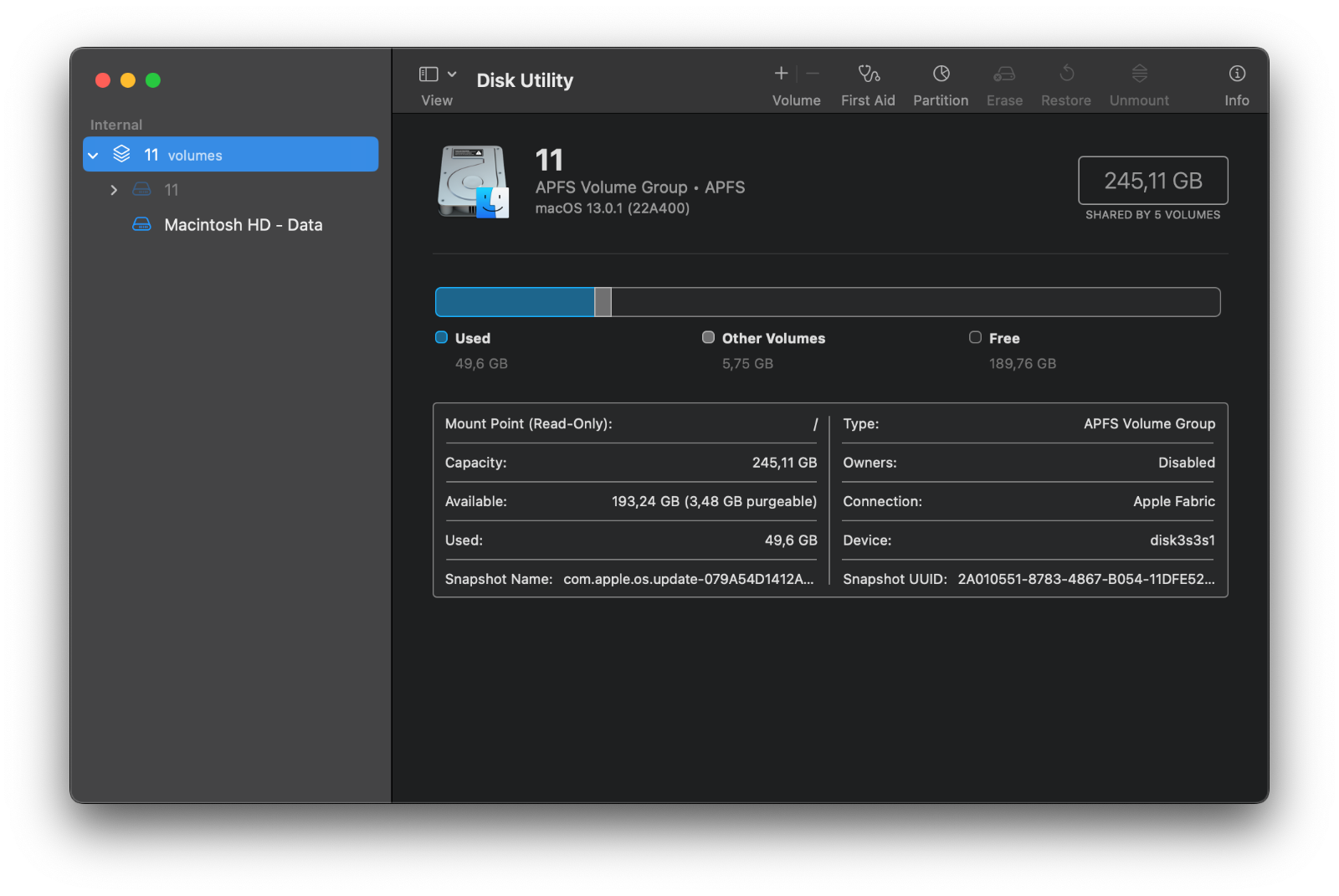Toggle the sidebar View button
The width and height of the screenshot is (1339, 896).
point(428,74)
